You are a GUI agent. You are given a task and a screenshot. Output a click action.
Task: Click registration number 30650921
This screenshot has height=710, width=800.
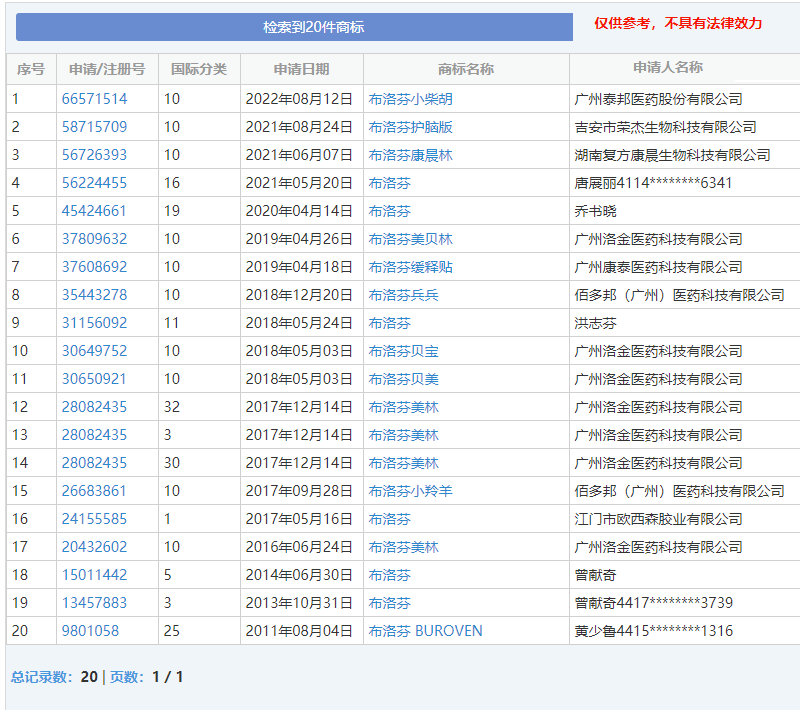pyautogui.click(x=94, y=379)
